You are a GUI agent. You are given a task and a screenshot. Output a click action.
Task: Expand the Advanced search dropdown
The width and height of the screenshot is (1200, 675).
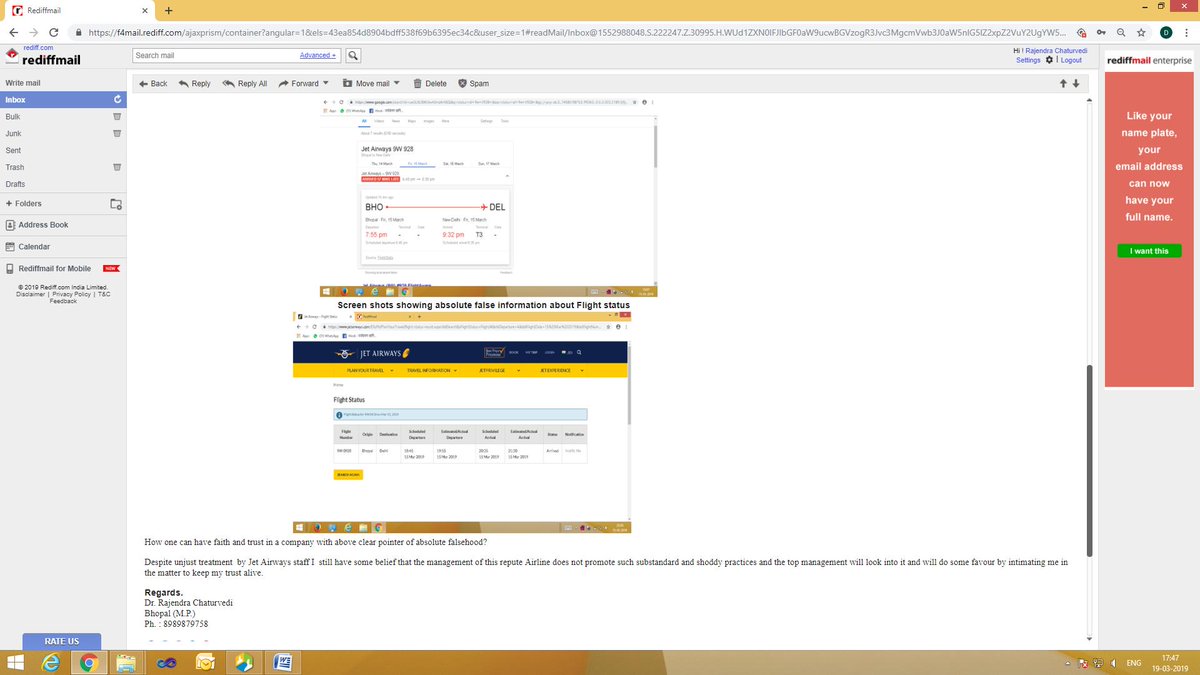[318, 55]
